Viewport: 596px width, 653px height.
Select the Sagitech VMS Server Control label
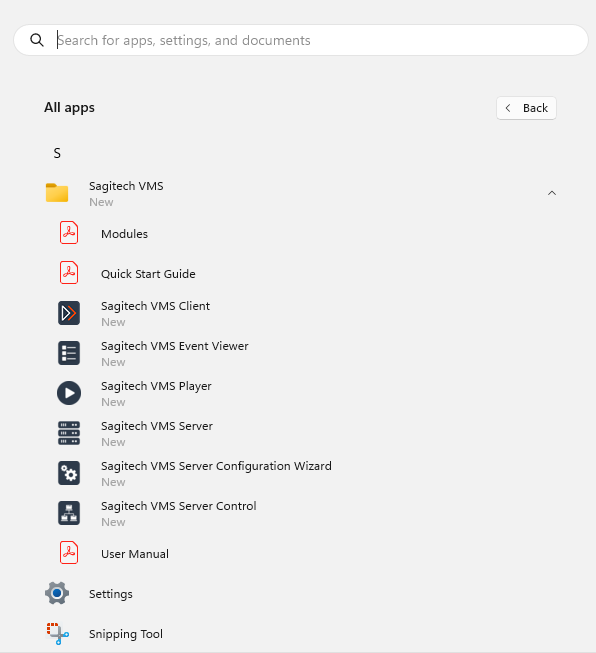179,506
